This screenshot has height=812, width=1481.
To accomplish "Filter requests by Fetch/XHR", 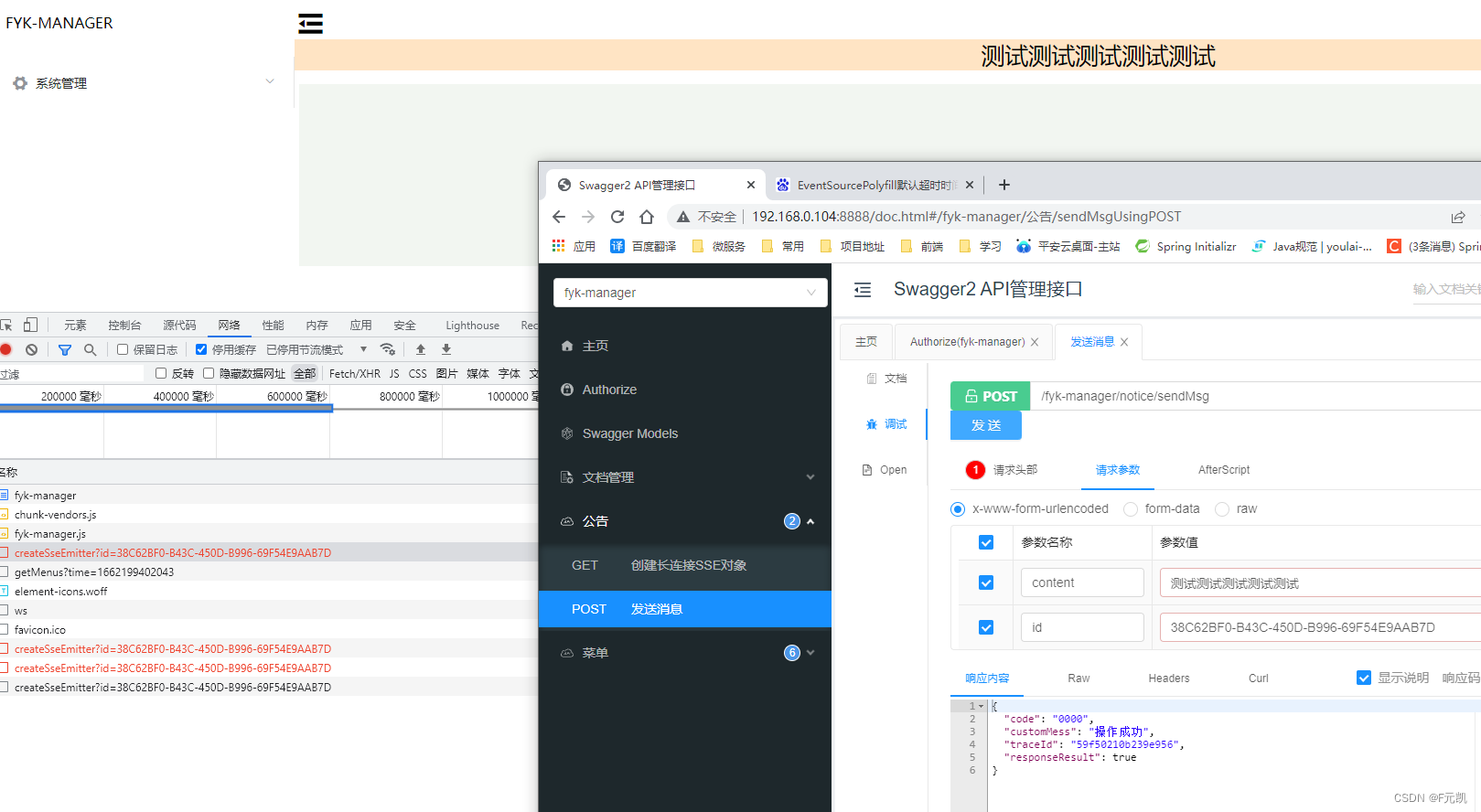I will pos(355,373).
